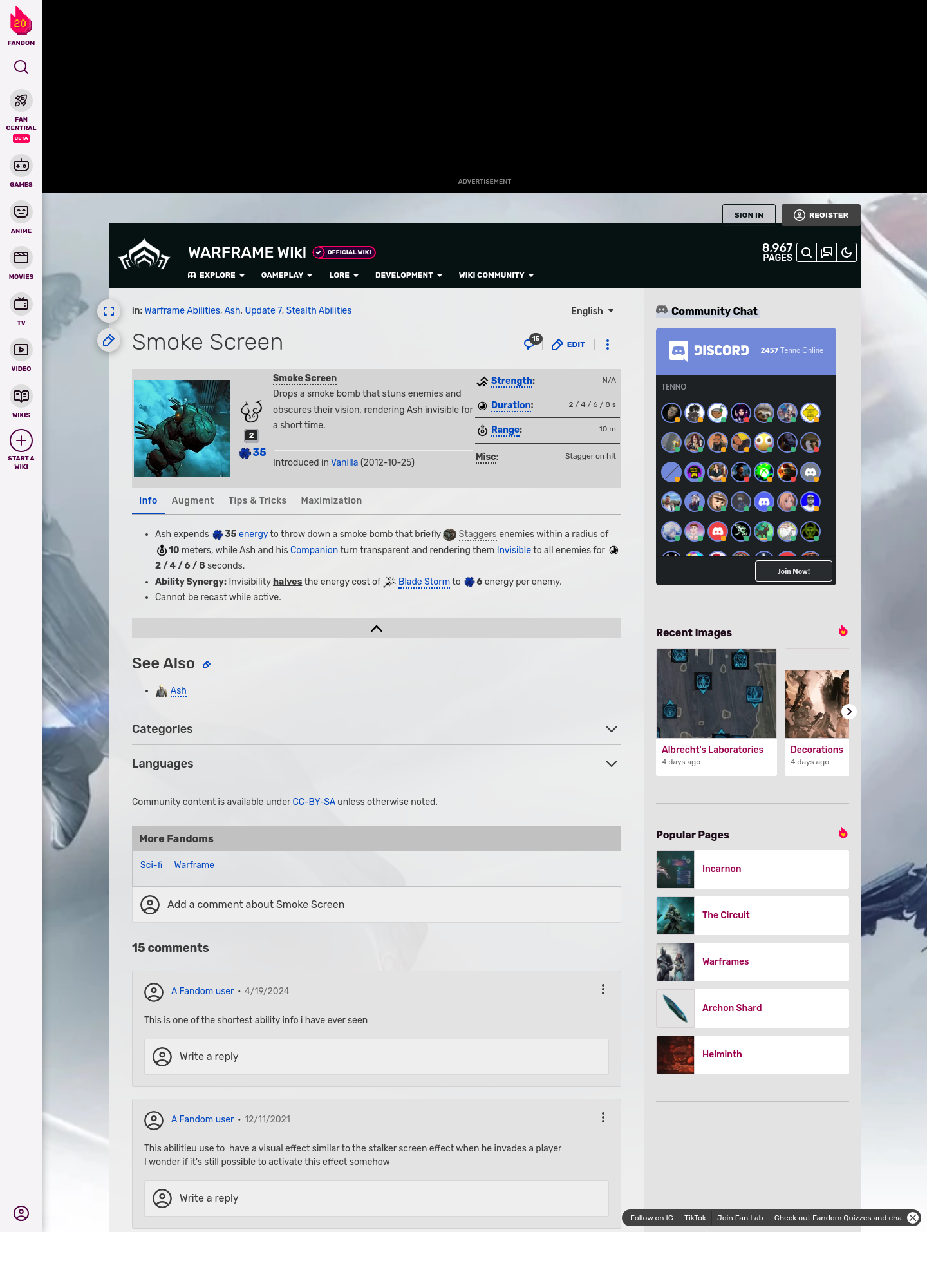Click the Sci-fi fandom tag
The image size is (927, 1288).
[x=151, y=865]
